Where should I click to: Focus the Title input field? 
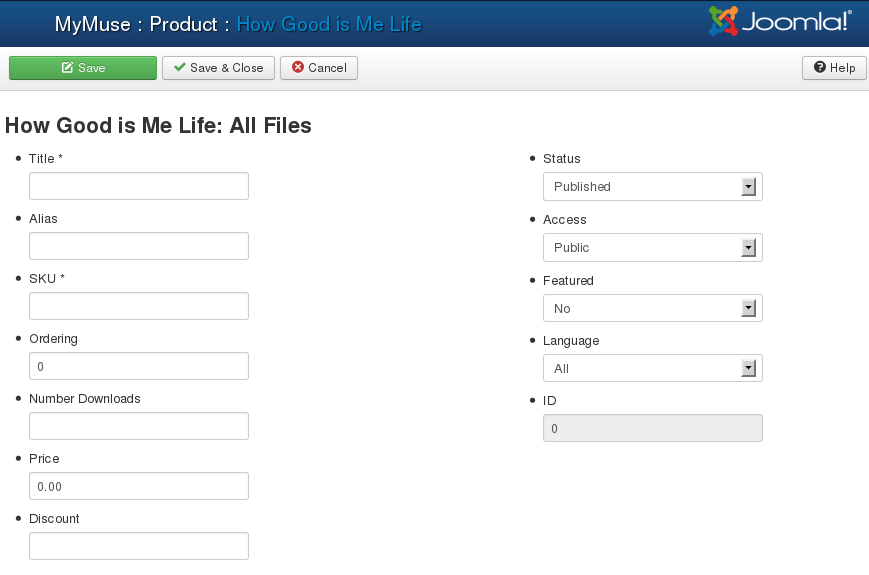pos(139,187)
